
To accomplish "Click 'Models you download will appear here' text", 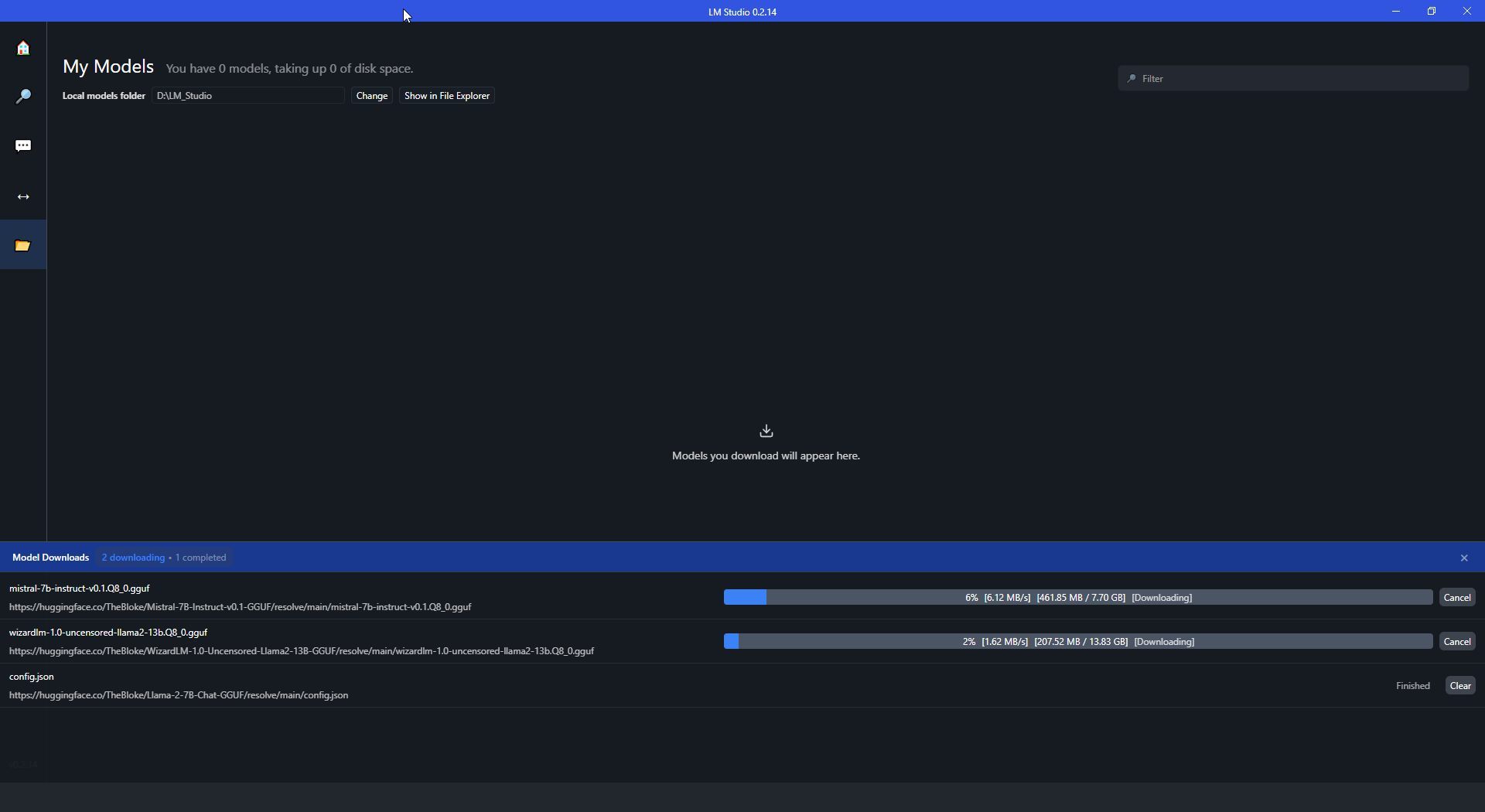I will (x=766, y=456).
